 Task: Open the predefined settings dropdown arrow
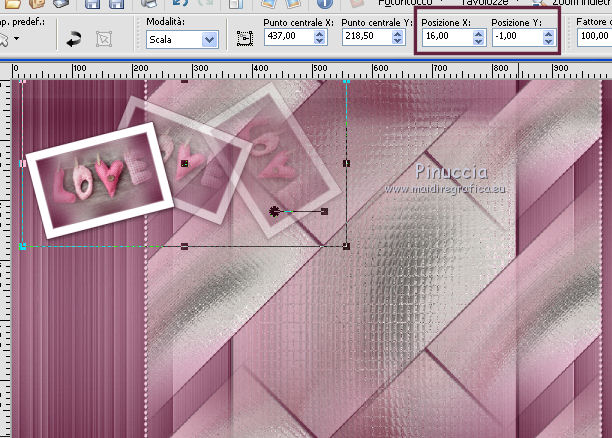[x=16, y=39]
